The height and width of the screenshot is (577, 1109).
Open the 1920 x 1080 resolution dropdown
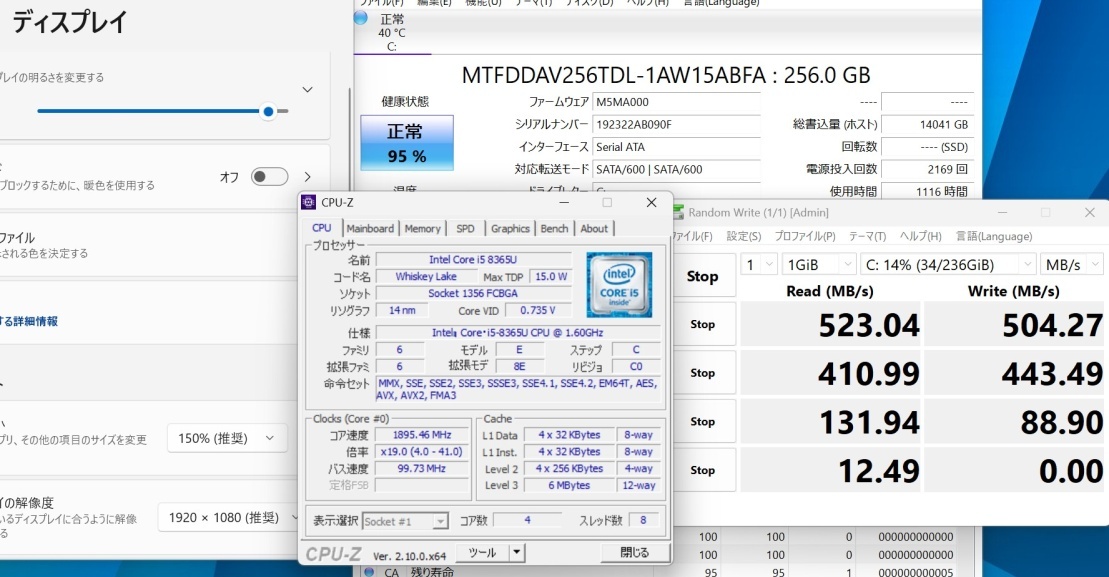[227, 517]
